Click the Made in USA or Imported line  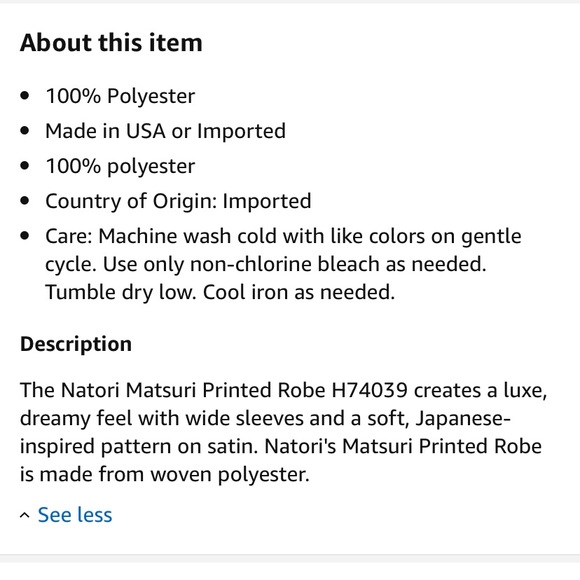pyautogui.click(x=165, y=131)
